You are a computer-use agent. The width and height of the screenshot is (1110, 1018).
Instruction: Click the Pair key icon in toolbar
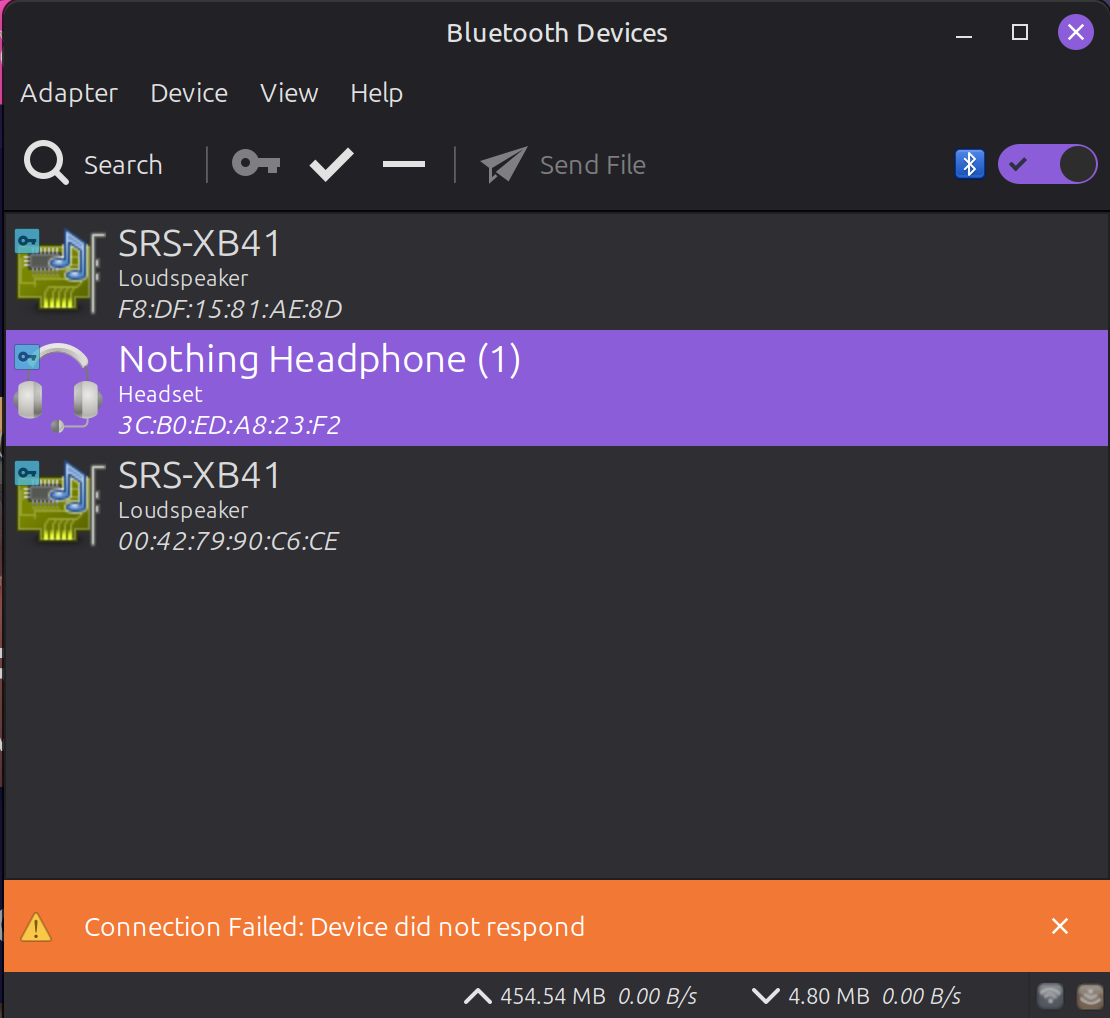[256, 164]
